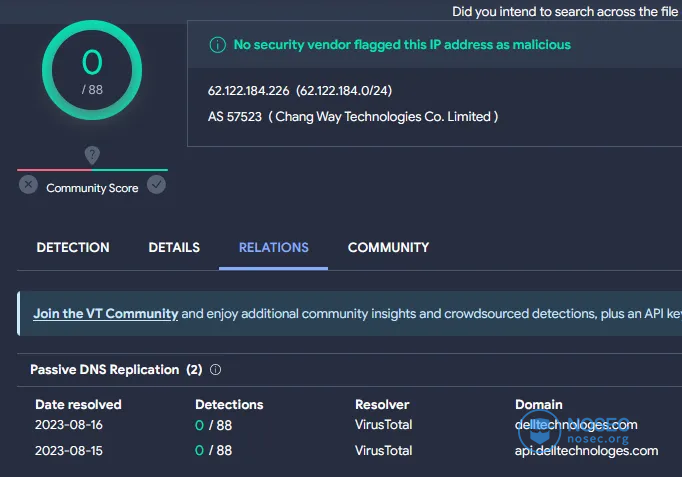Click the Passive DNS Replication (2) heading
Image resolution: width=682 pixels, height=477 pixels.
pyautogui.click(x=116, y=370)
